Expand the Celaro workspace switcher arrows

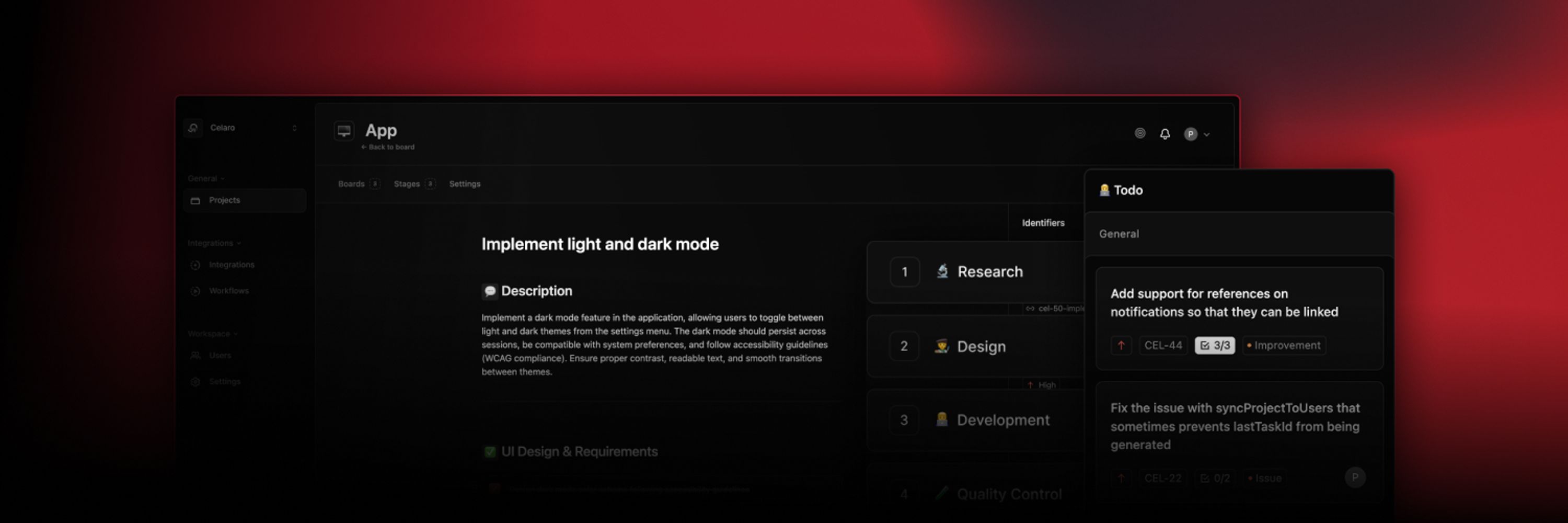coord(295,128)
